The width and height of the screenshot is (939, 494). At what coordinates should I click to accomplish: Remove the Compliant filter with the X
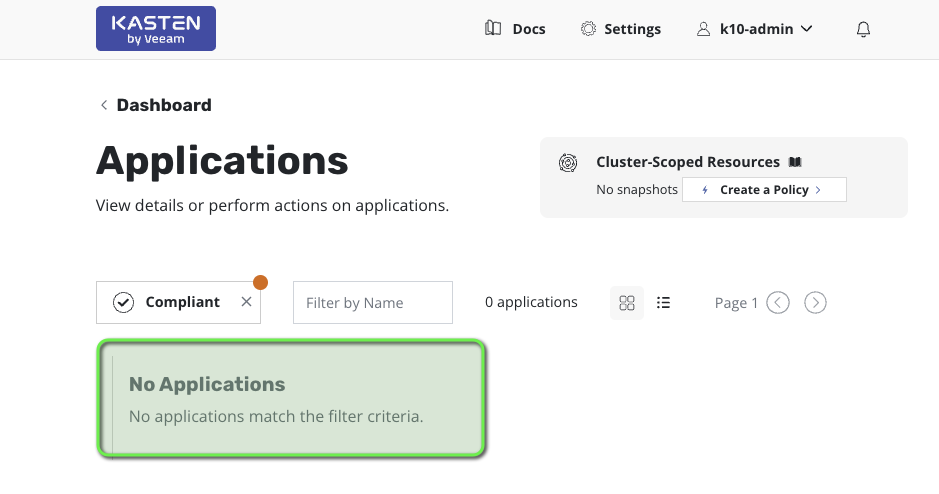[246, 302]
